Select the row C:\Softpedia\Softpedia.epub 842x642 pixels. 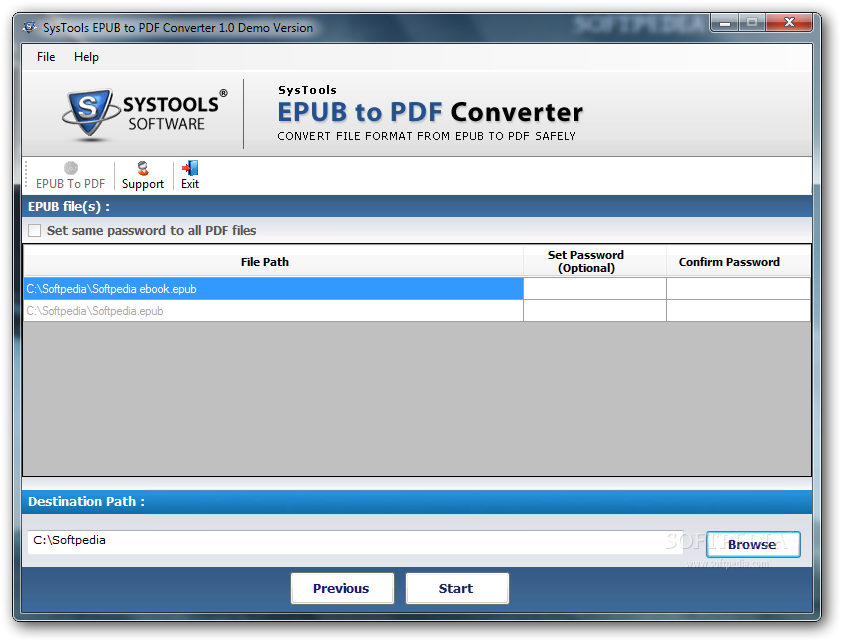tap(273, 311)
